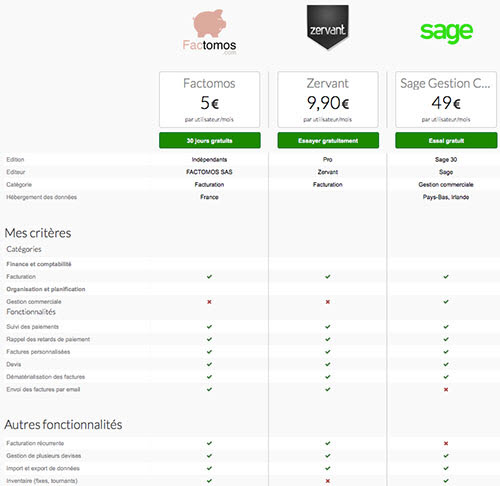
Task: Click Zervant check for Suivi des paiements
Action: [x=328, y=327]
